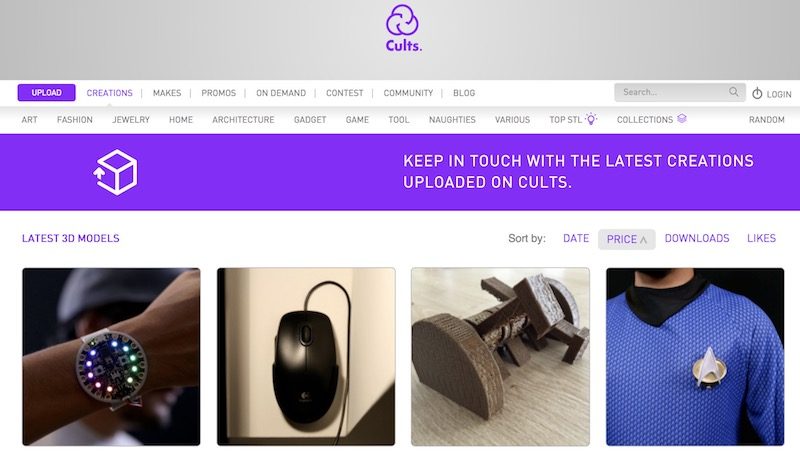Open the black computer mouse model thumbnail
The image size is (800, 453).
(x=306, y=357)
